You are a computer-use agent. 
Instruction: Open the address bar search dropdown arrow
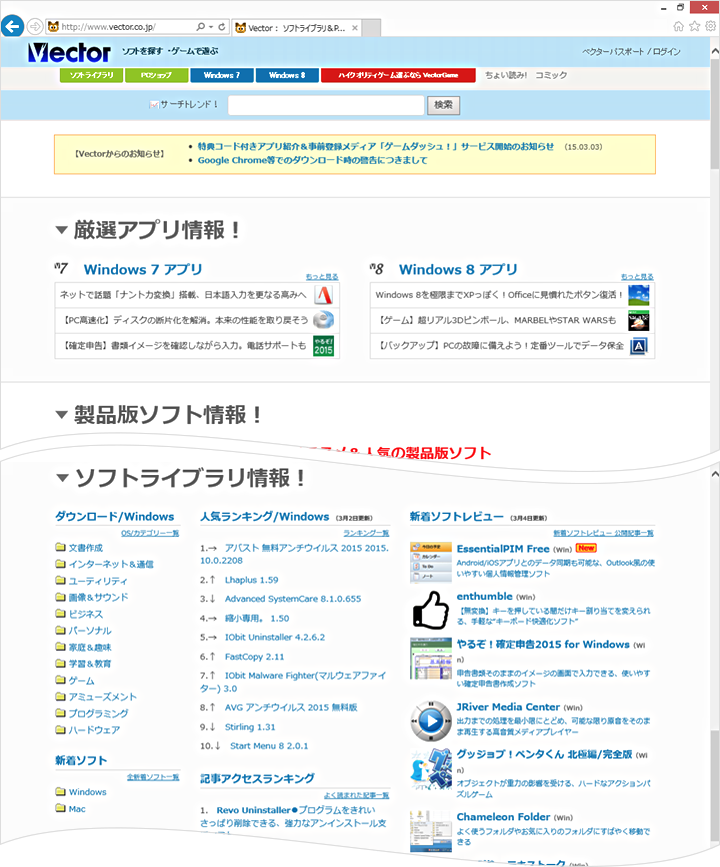pyautogui.click(x=211, y=27)
